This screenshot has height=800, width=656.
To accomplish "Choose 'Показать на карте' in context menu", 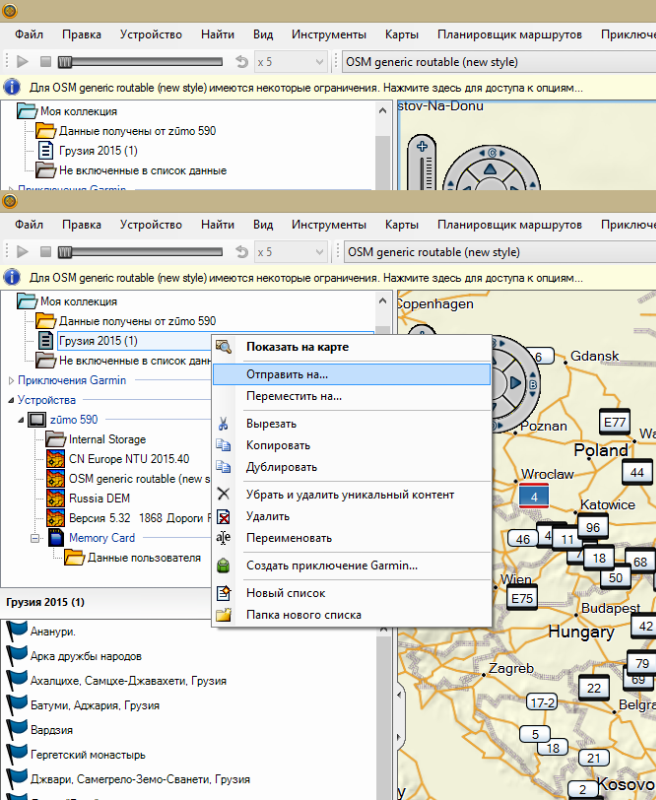I will (351, 347).
